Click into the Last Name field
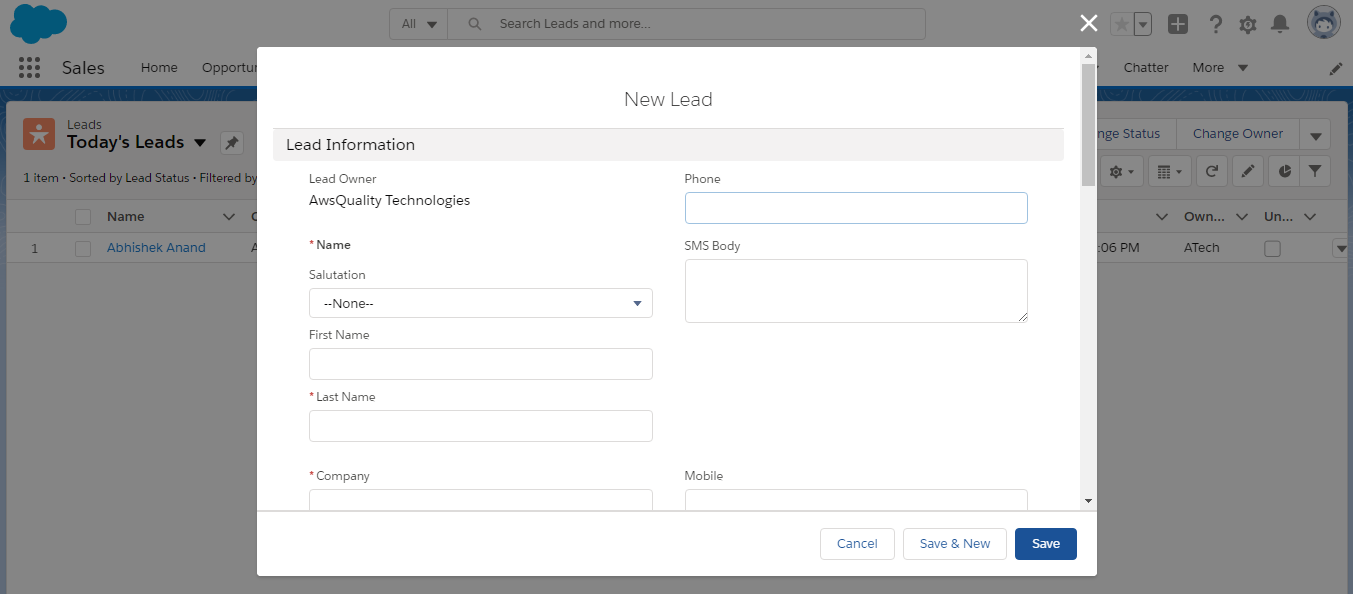Viewport: 1353px width, 594px height. pos(480,426)
